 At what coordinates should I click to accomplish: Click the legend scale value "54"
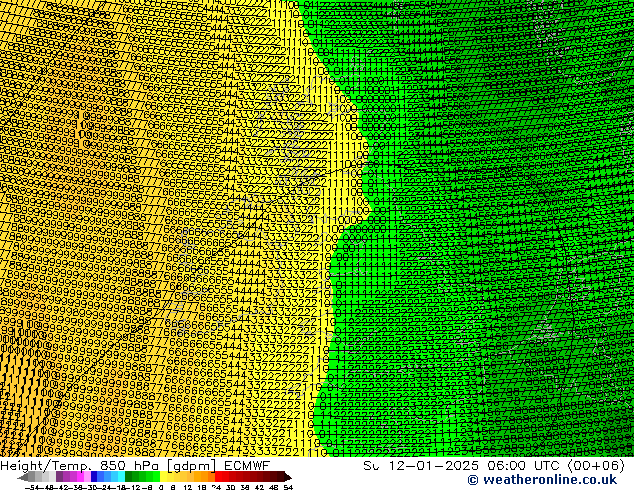289,488
